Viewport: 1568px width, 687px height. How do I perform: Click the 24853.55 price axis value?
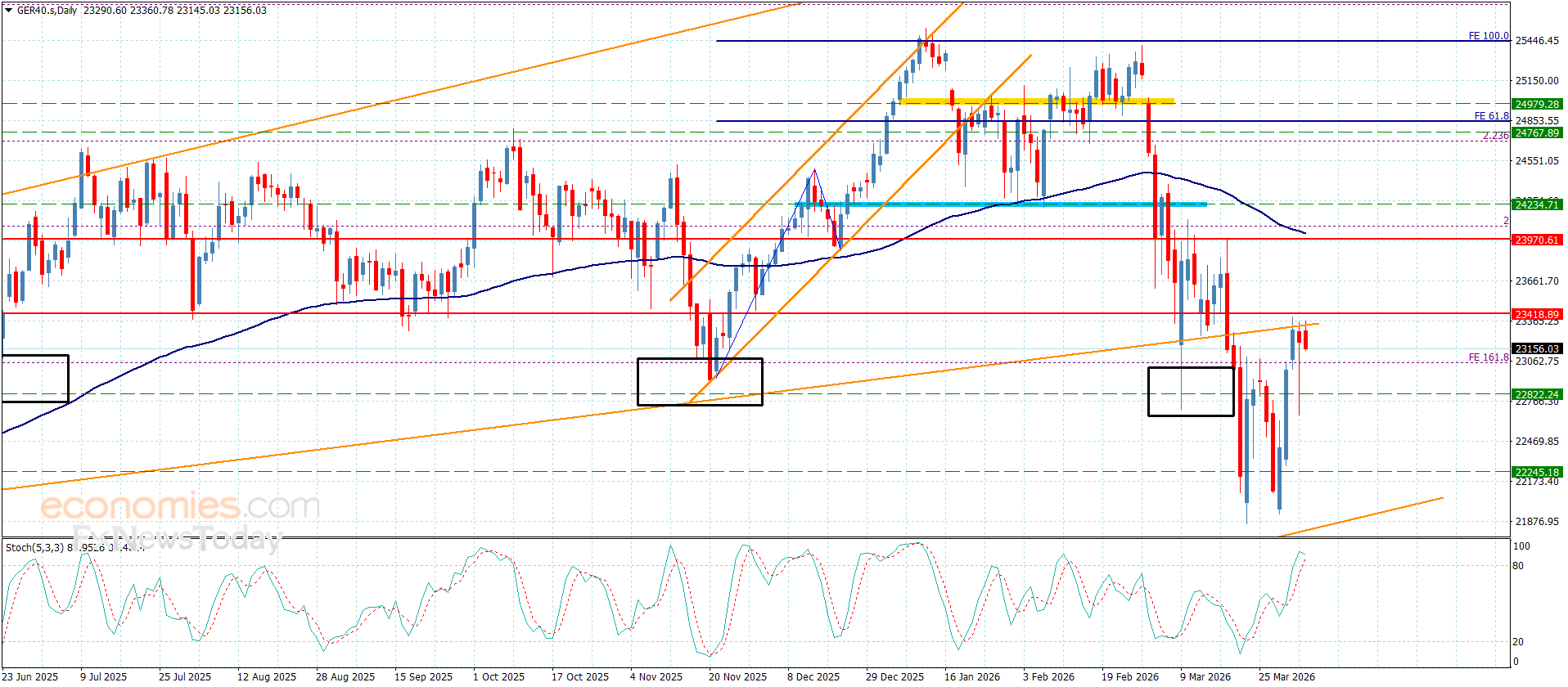click(1537, 121)
